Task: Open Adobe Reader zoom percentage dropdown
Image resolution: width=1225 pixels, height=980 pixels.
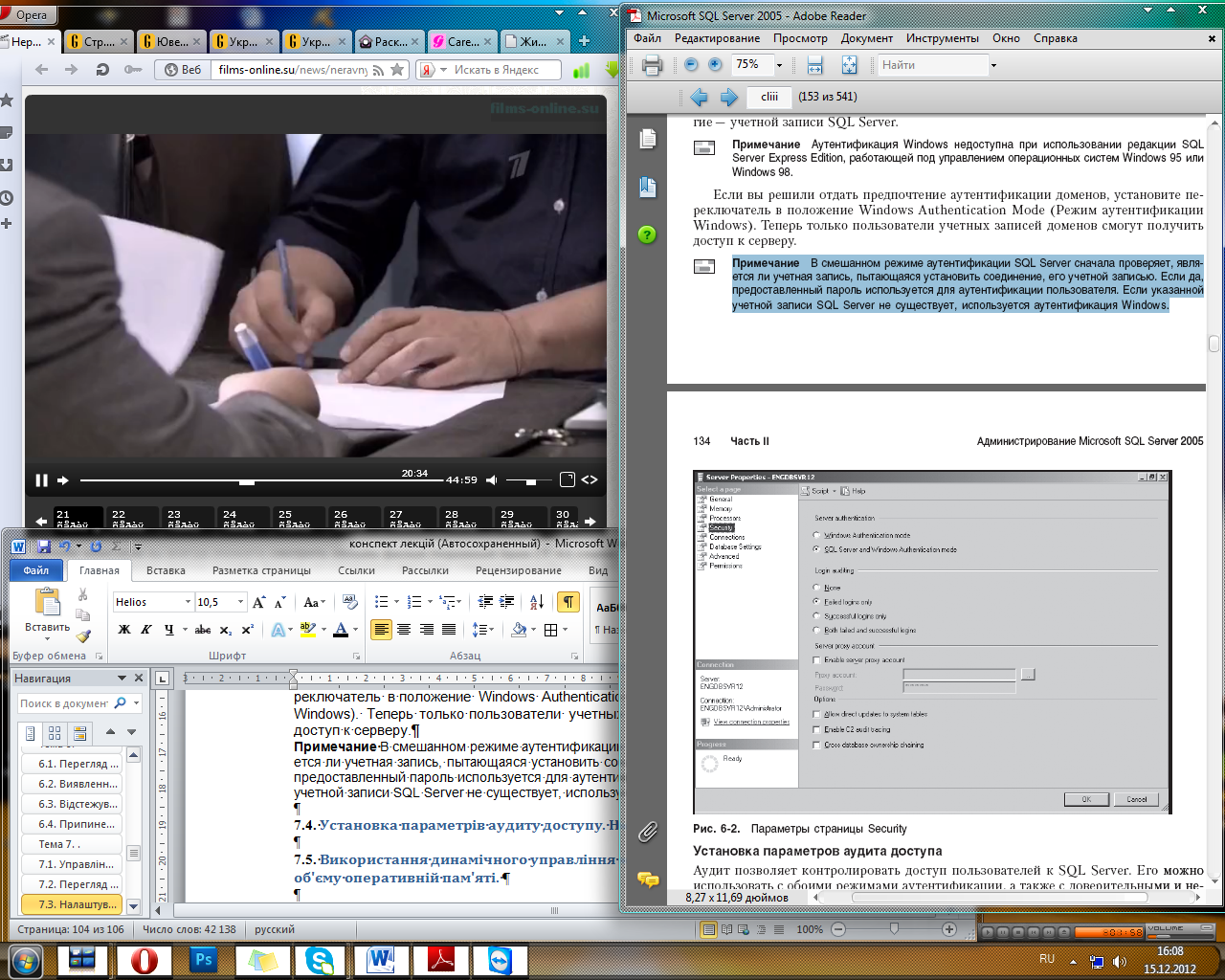Action: (779, 65)
